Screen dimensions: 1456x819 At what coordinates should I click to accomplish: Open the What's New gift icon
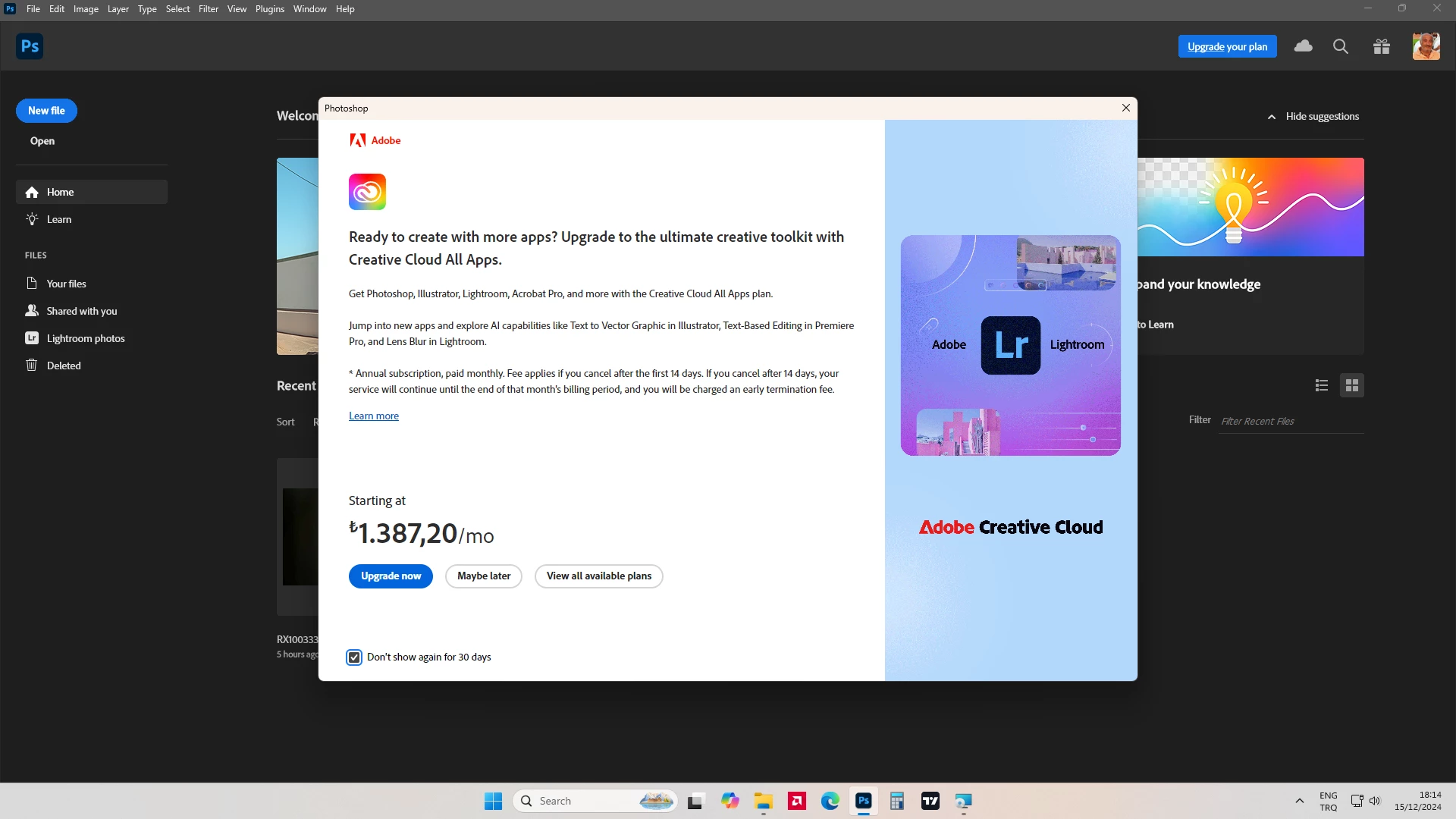coord(1381,46)
